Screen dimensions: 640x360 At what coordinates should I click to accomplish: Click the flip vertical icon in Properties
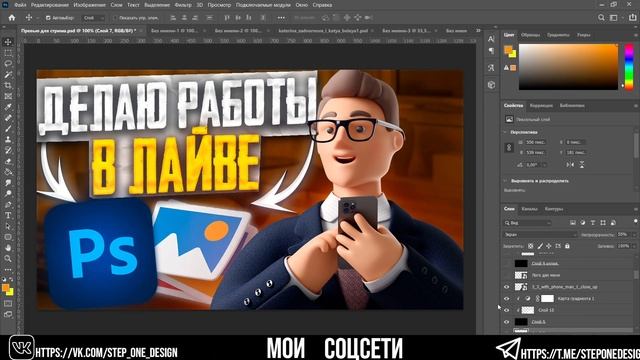[582, 164]
